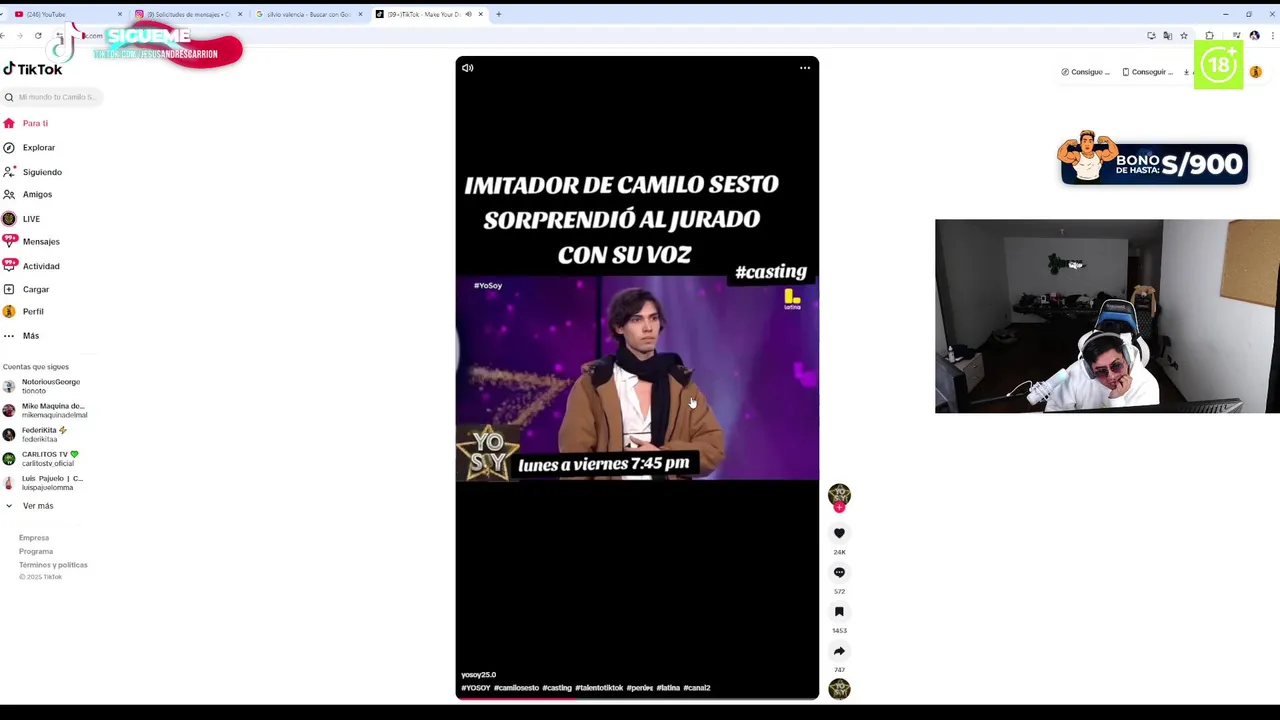Share the video with the arrow icon
This screenshot has width=1280, height=720.
pos(839,651)
